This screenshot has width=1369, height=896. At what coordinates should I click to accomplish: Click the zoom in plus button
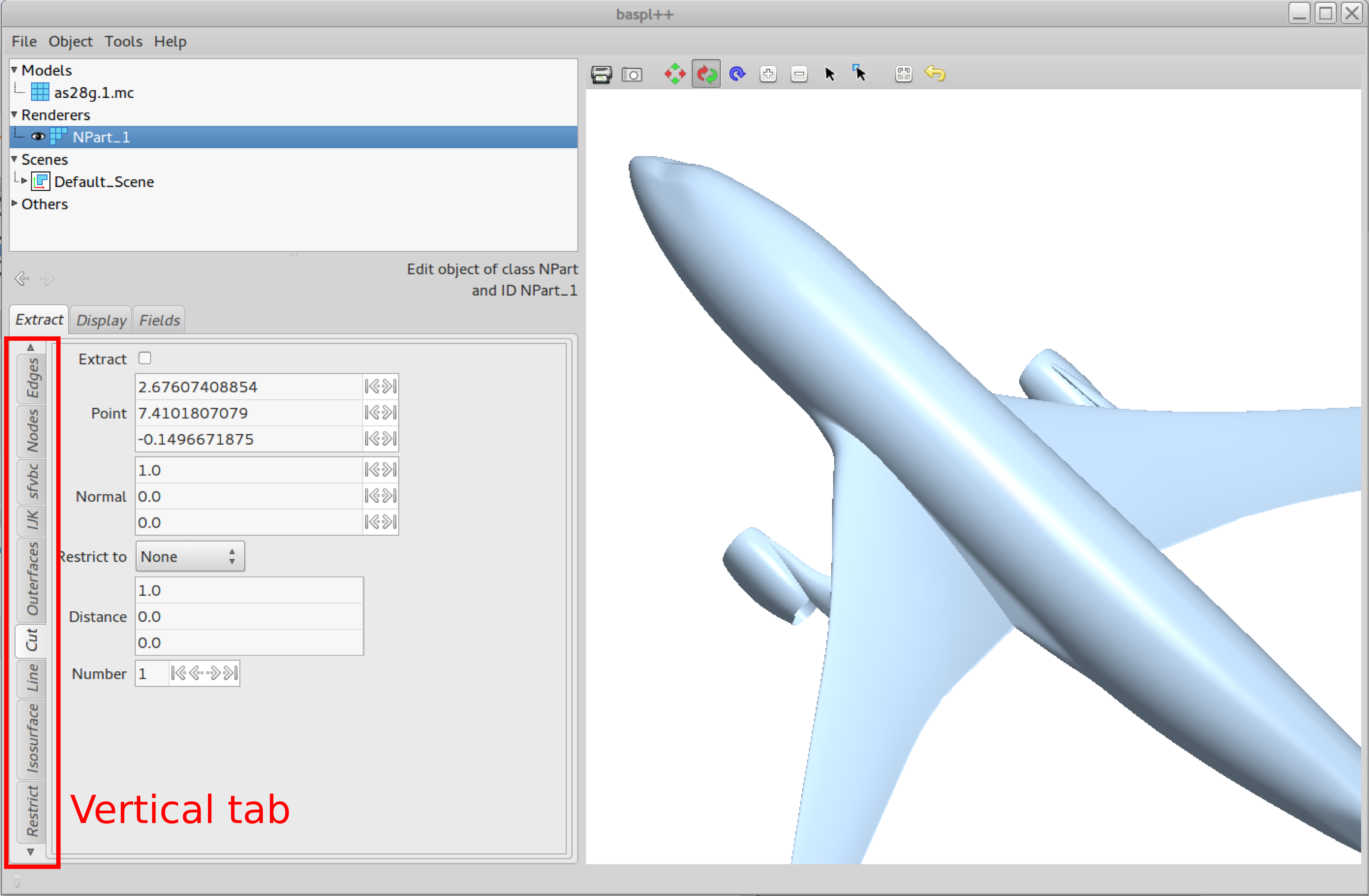(768, 74)
